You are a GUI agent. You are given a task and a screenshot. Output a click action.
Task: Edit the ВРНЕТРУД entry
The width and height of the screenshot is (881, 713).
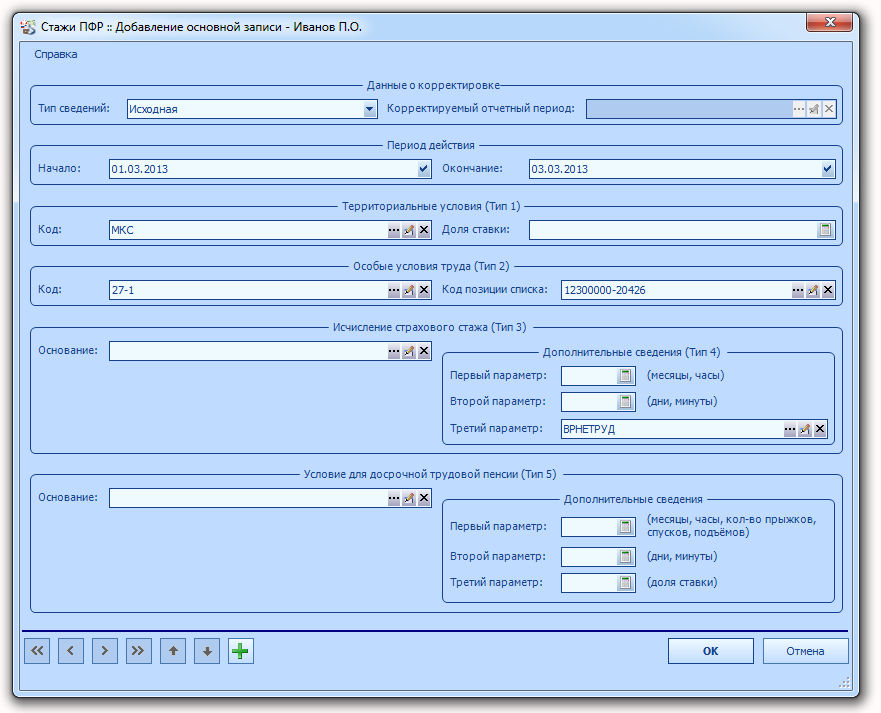805,429
